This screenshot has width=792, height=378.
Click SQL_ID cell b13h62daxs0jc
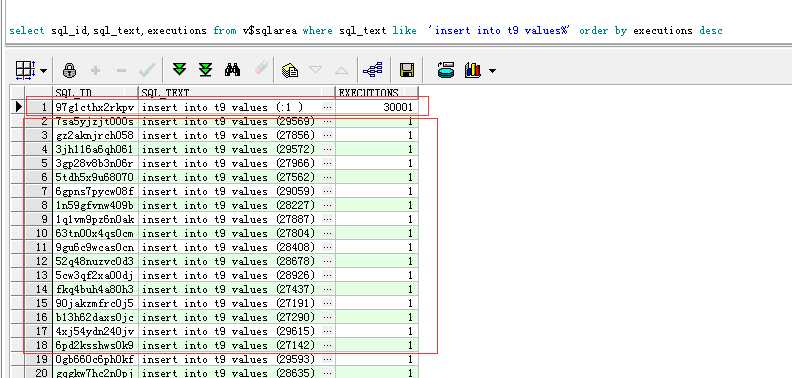click(95, 317)
